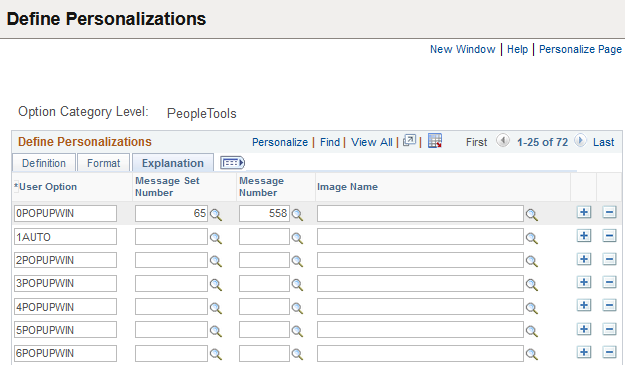Add a row after 3POPUPWIN

(x=584, y=282)
